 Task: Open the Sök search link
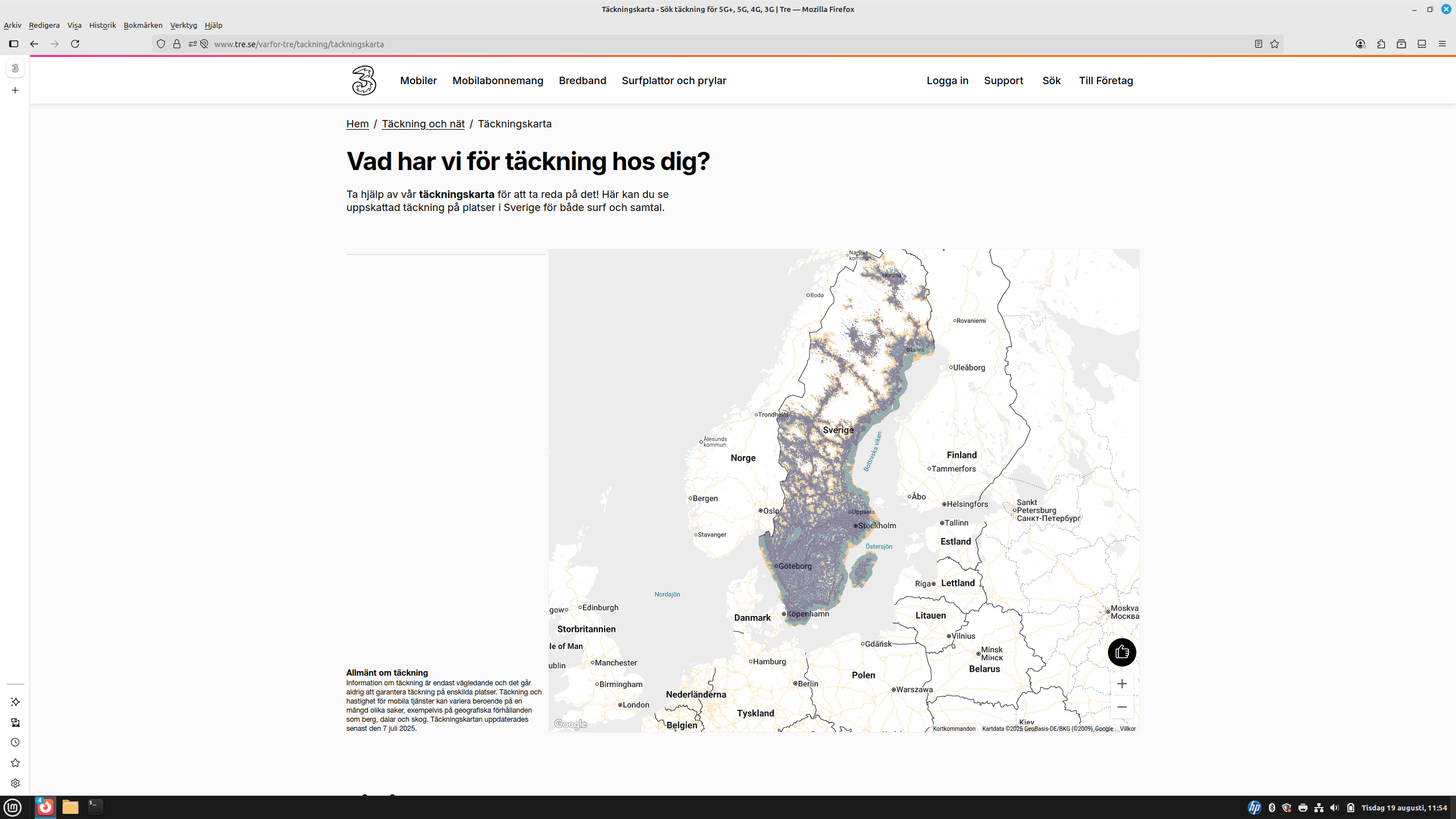[x=1052, y=81]
